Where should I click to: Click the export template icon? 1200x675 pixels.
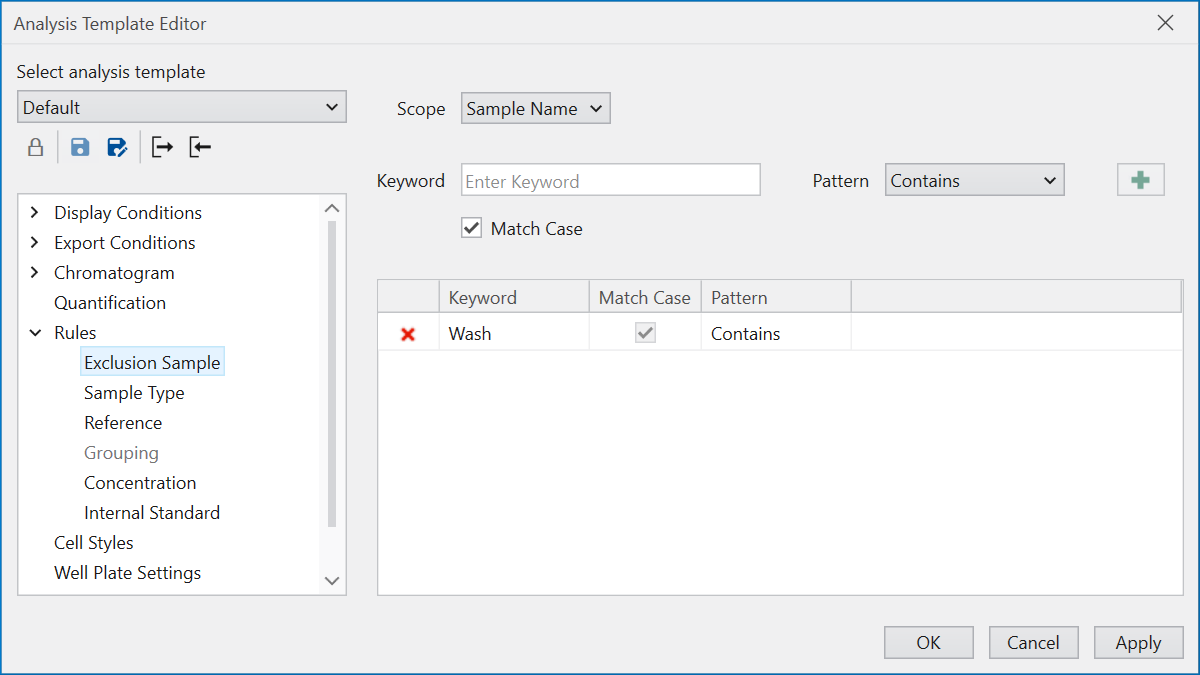(162, 148)
